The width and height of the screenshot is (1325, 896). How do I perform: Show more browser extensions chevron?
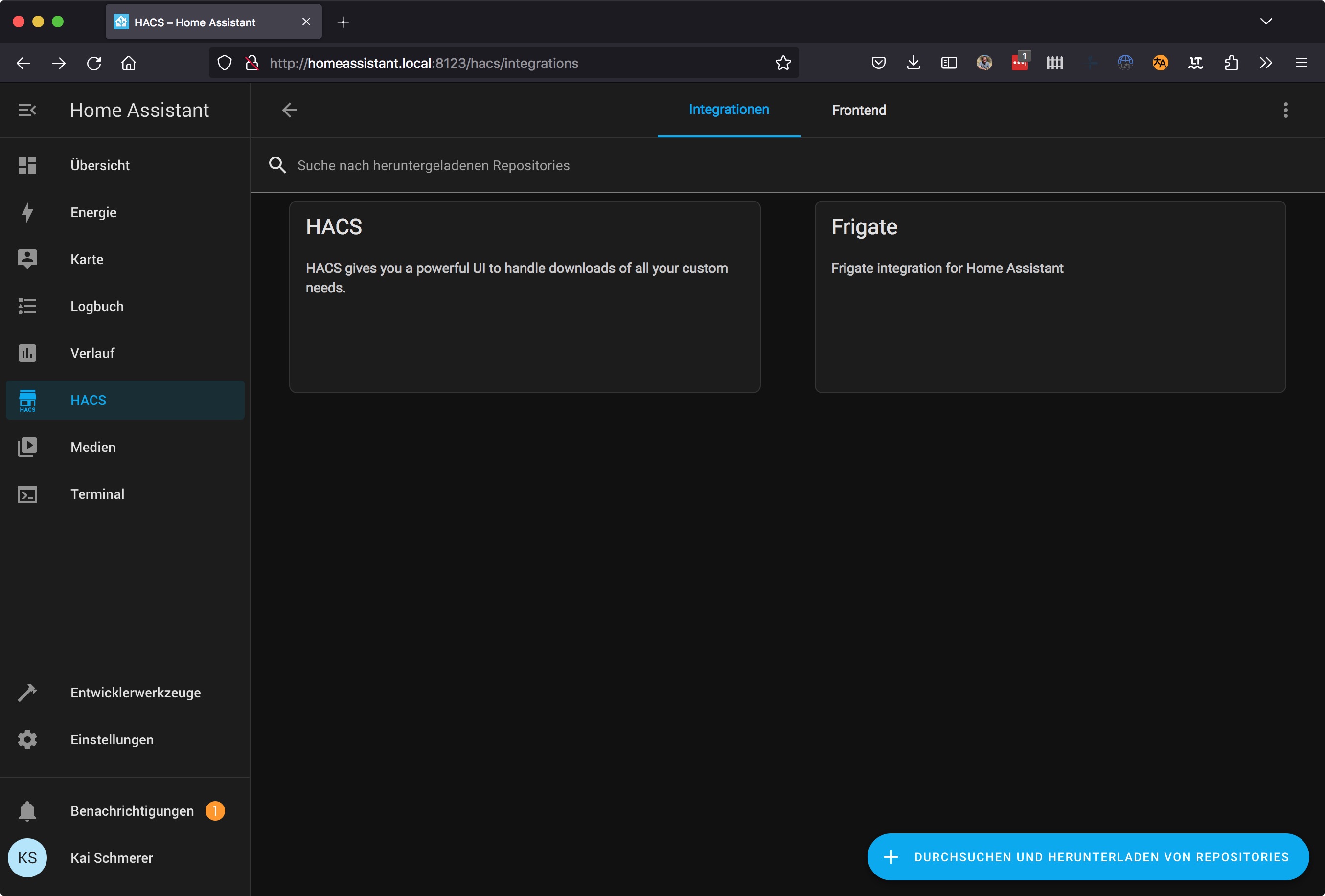tap(1266, 63)
